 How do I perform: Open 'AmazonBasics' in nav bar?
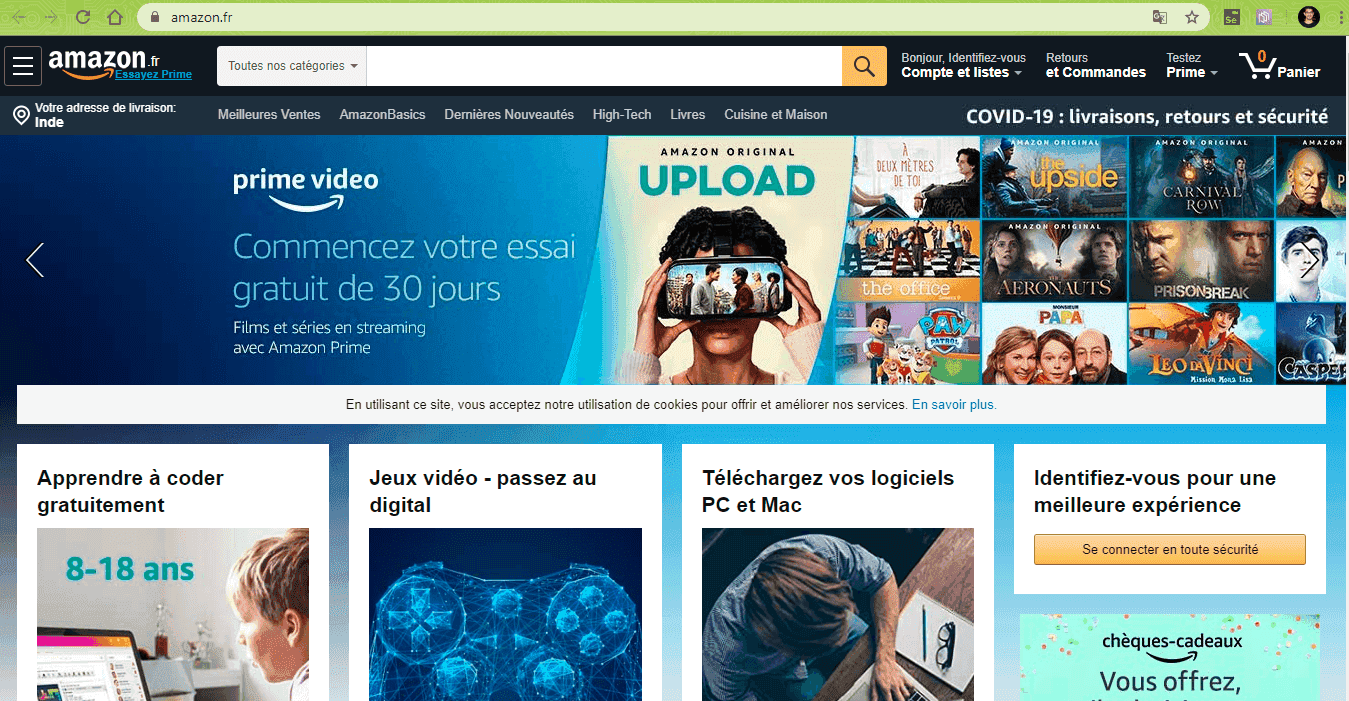point(382,115)
